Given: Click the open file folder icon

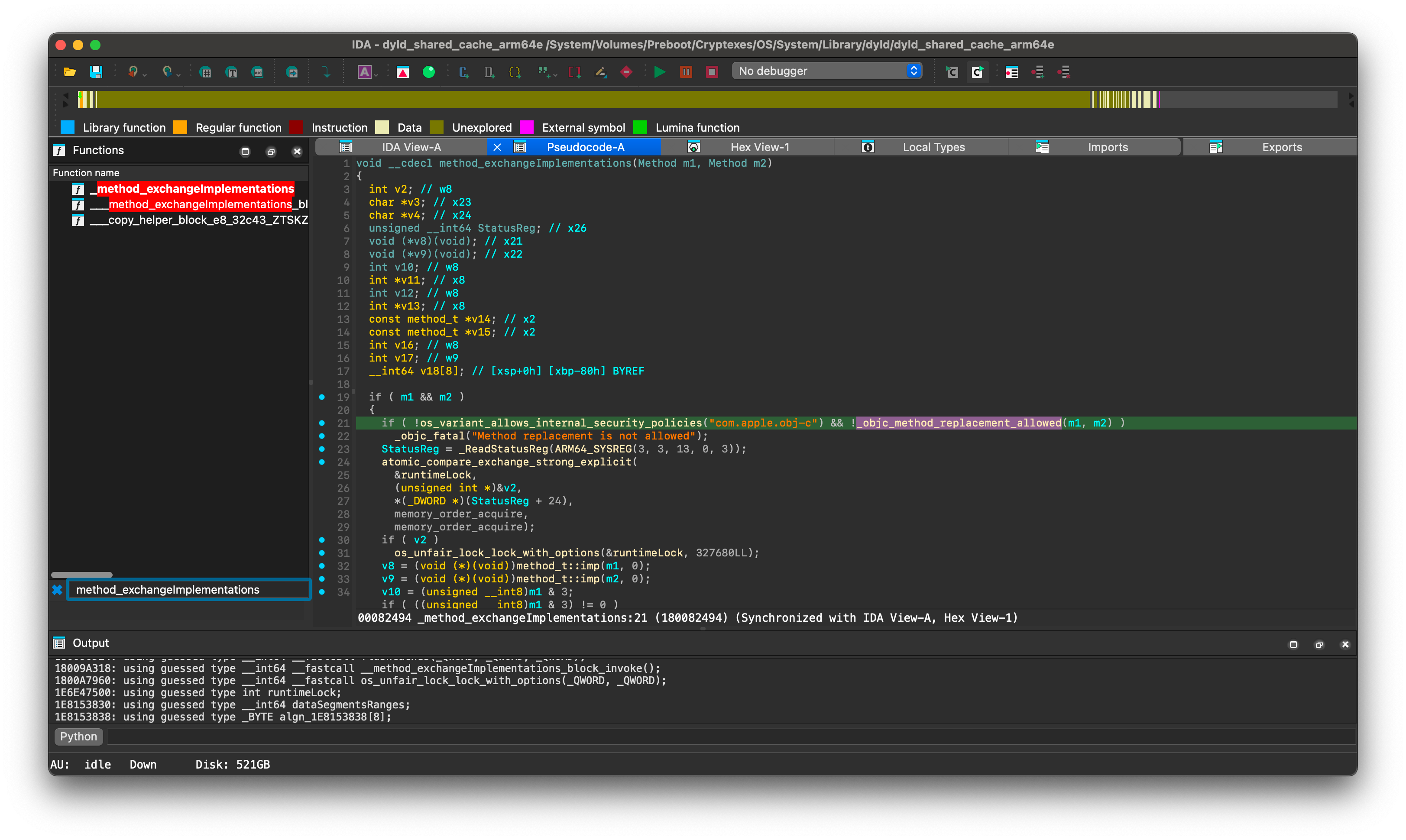Looking at the screenshot, I should [70, 72].
